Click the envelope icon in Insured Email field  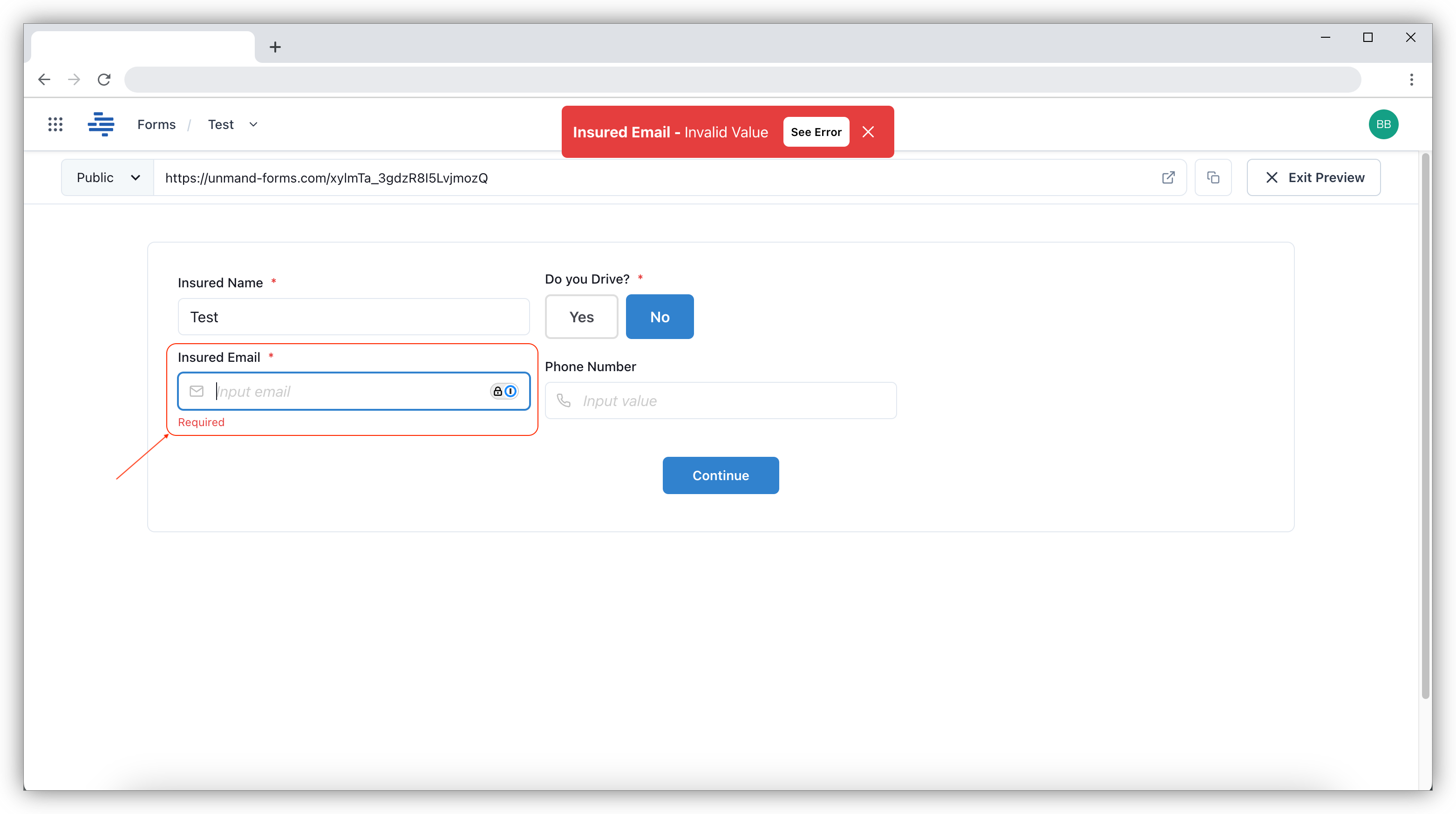click(196, 391)
